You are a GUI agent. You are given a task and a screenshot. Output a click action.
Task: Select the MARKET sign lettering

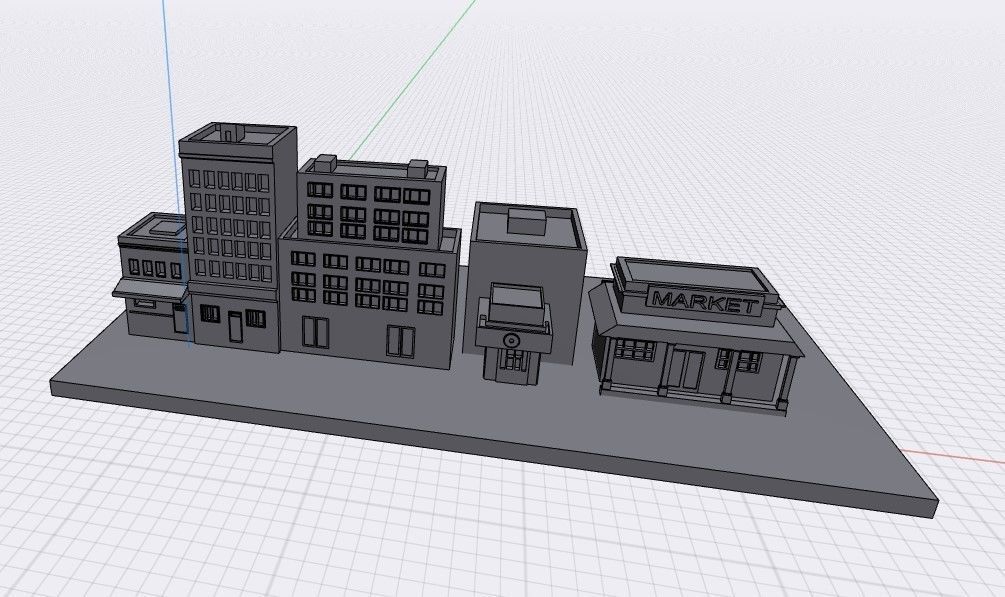click(704, 302)
